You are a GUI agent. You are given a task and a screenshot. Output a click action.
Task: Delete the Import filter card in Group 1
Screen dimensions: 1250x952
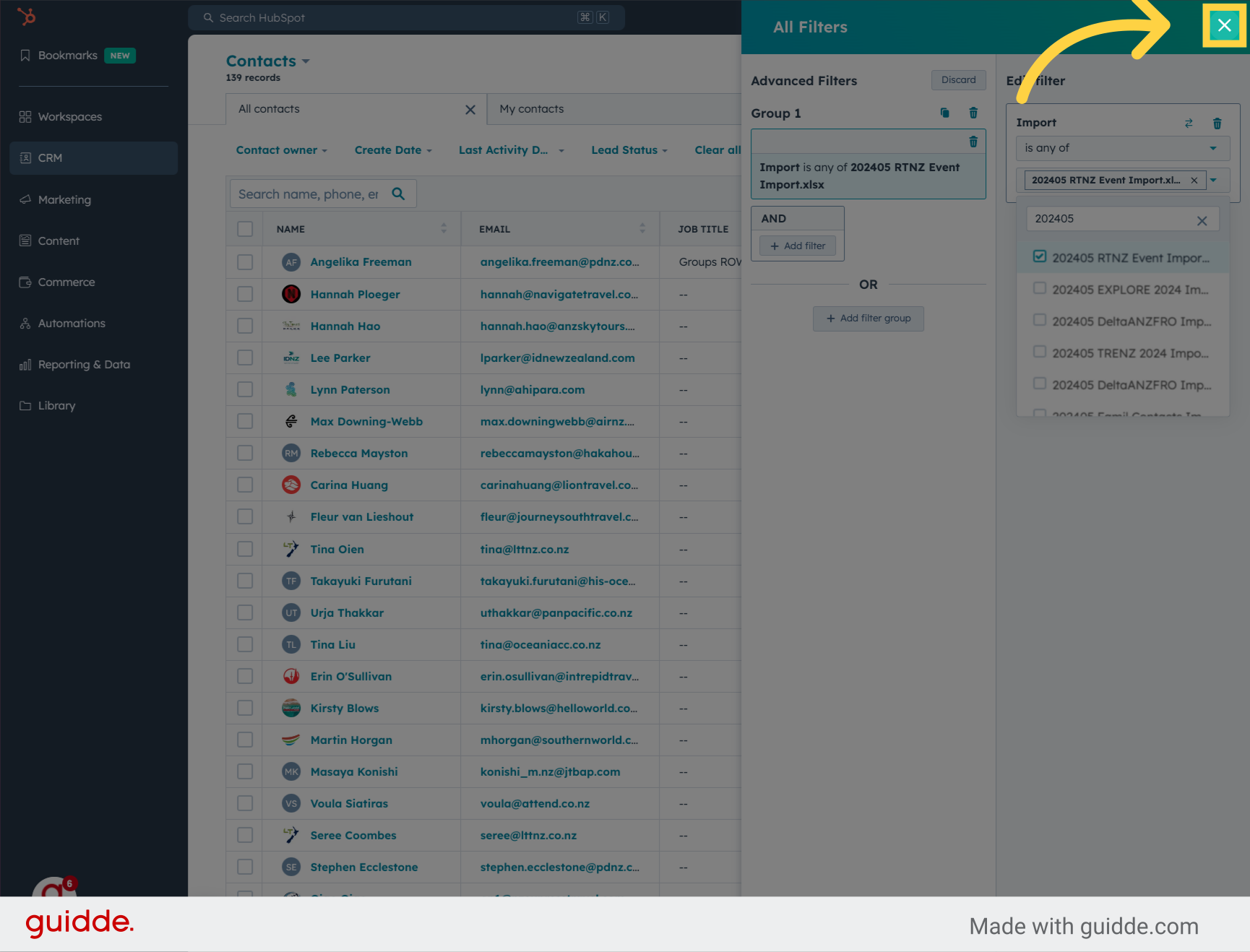click(973, 142)
